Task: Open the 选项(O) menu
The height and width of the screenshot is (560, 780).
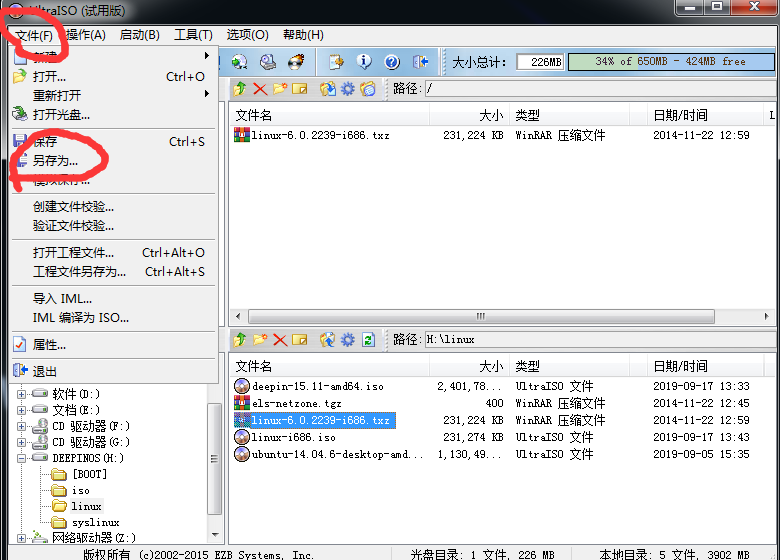Action: click(x=247, y=35)
